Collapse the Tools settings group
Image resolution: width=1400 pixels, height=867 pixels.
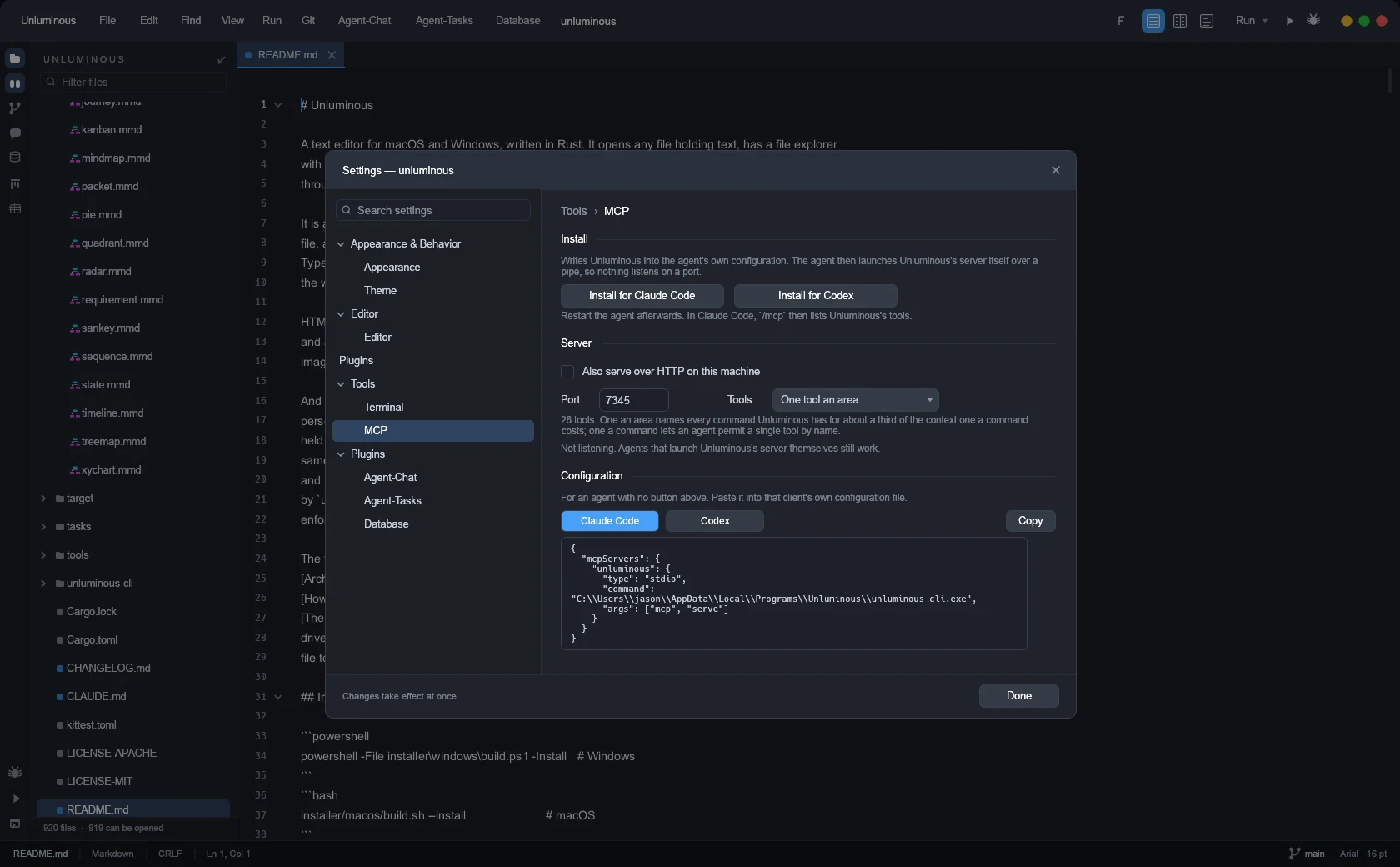[341, 384]
